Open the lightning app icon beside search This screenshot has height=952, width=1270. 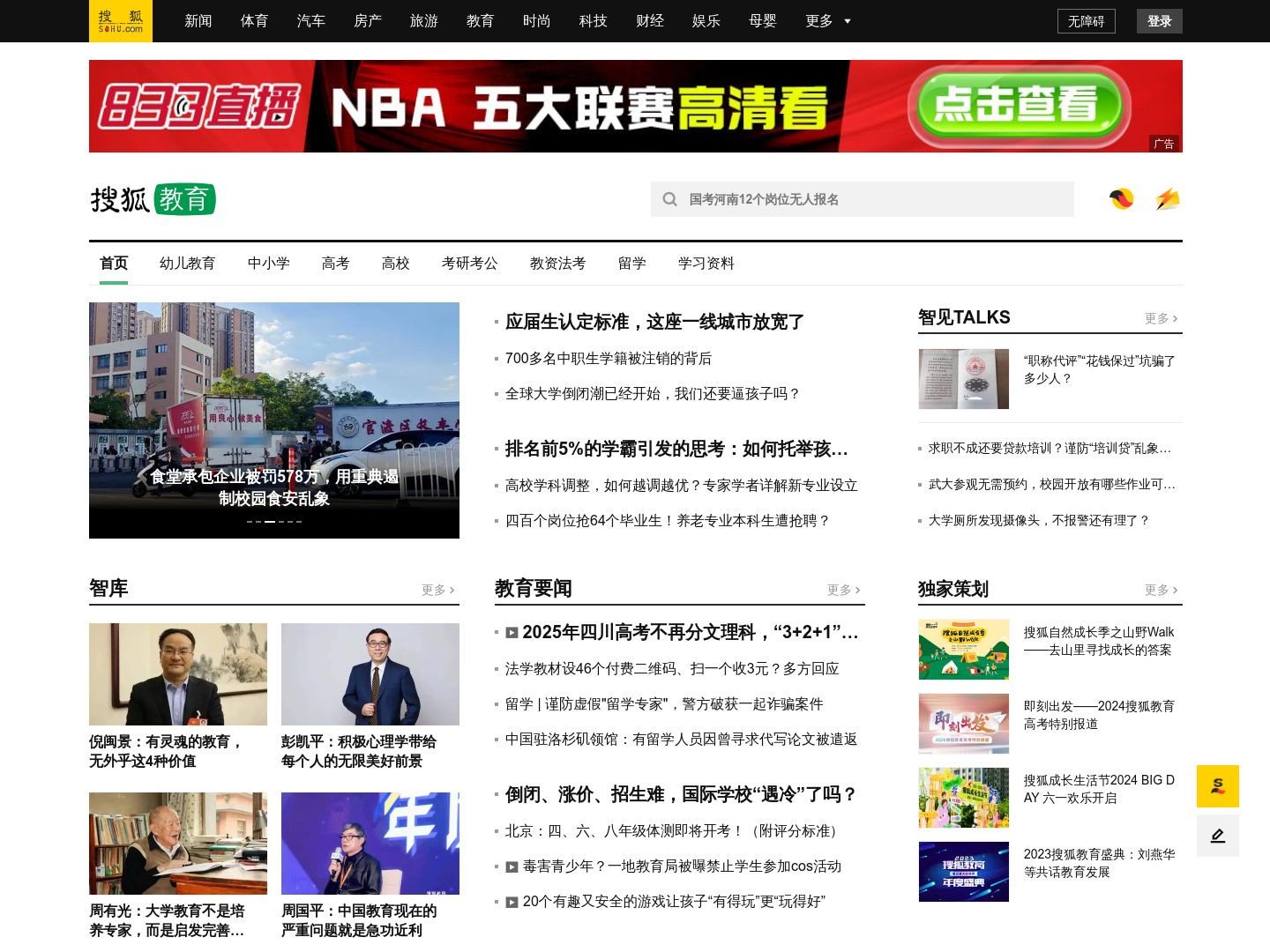tap(1168, 199)
